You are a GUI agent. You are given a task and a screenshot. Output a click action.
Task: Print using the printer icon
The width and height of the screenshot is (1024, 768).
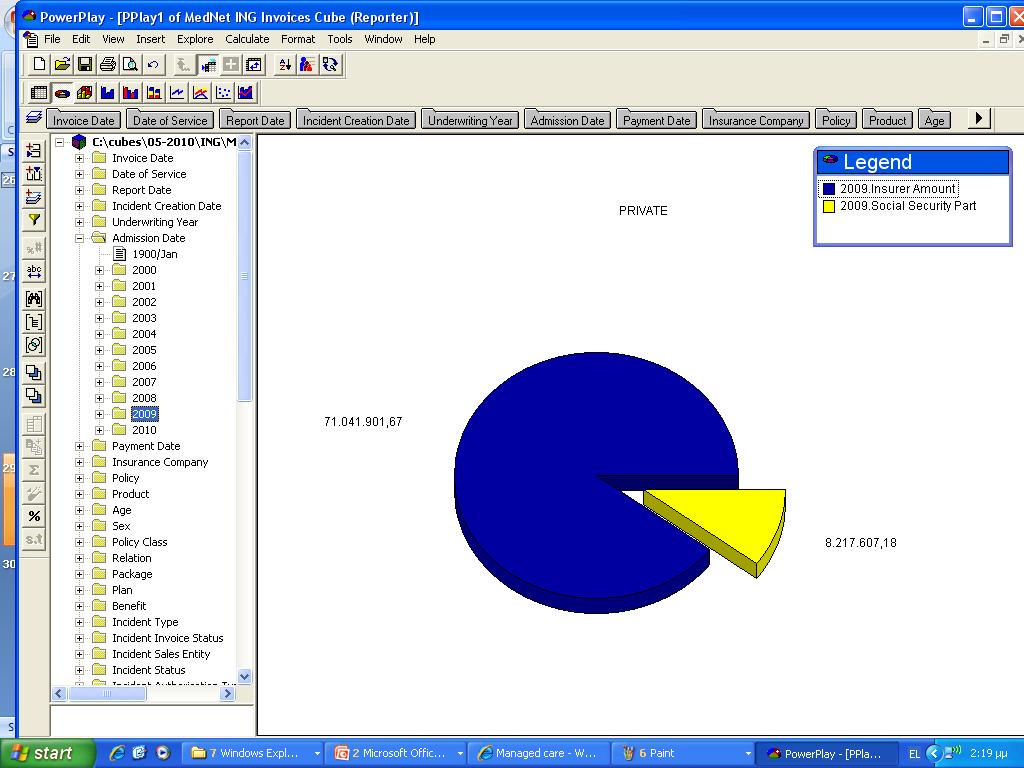pyautogui.click(x=108, y=64)
